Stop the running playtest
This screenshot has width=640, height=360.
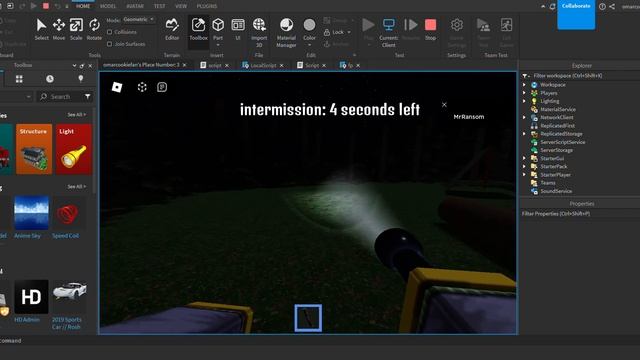tap(430, 29)
